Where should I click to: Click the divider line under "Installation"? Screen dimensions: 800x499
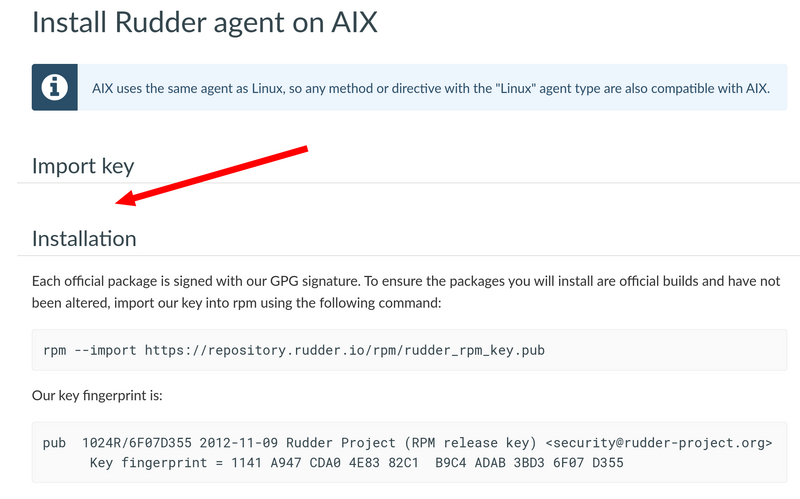coord(408,255)
